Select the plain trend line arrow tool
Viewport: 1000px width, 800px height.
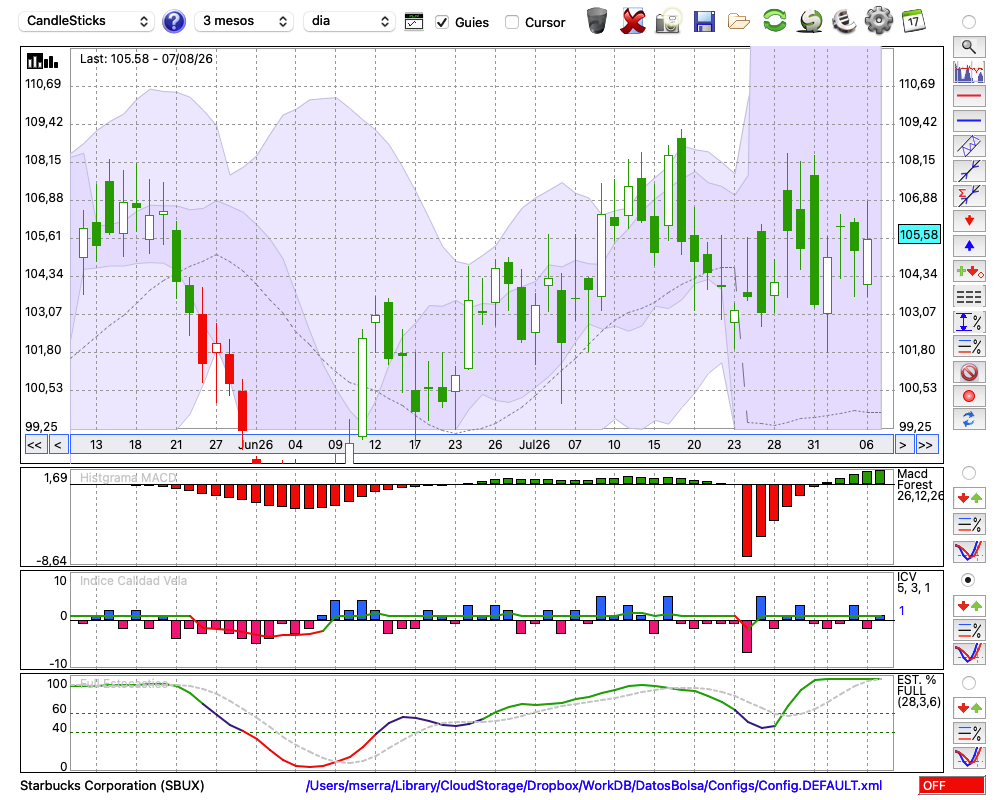(969, 171)
